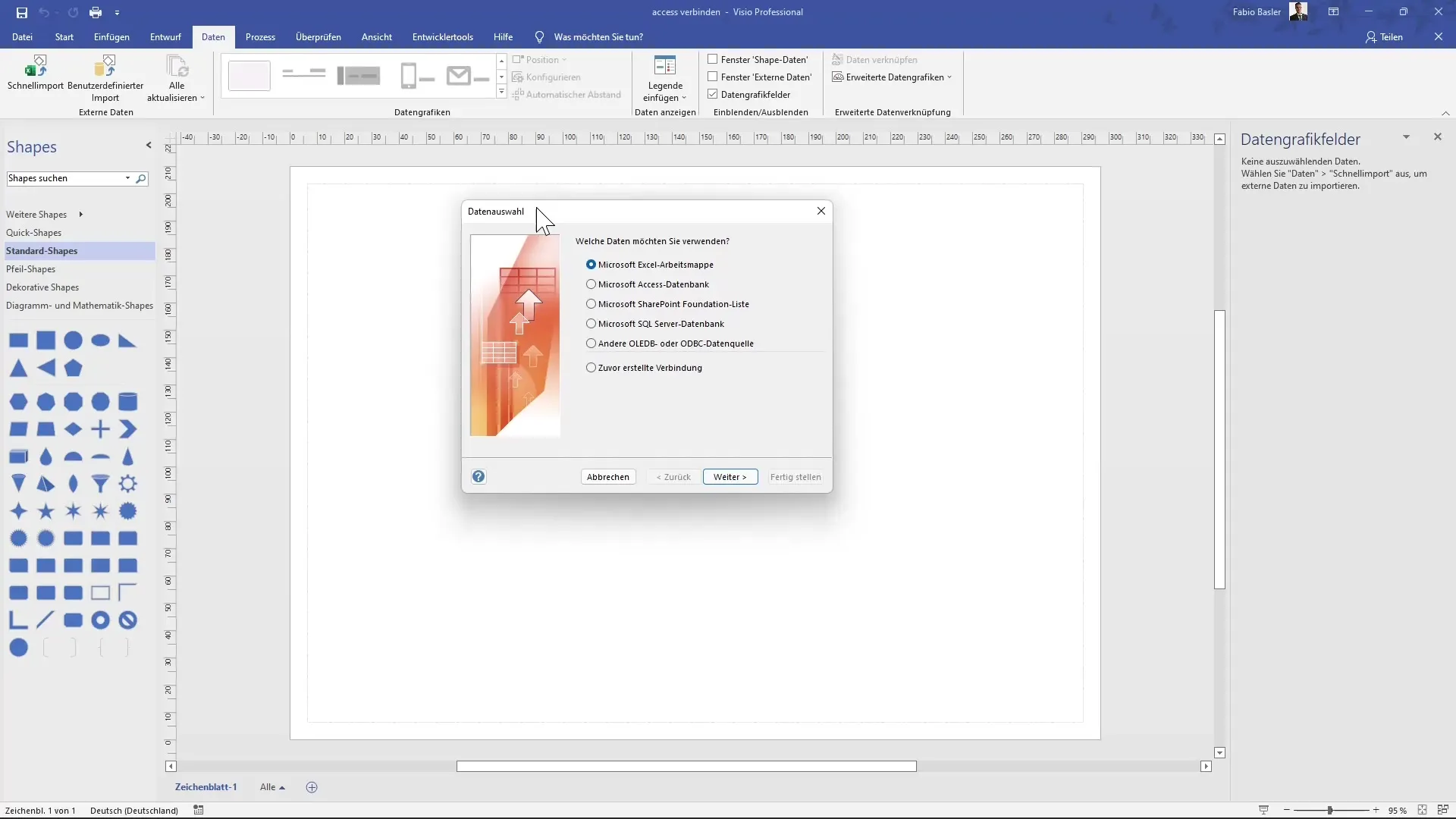
Task: Select the Zeichenblatt-1 page tab
Action: pyautogui.click(x=206, y=787)
